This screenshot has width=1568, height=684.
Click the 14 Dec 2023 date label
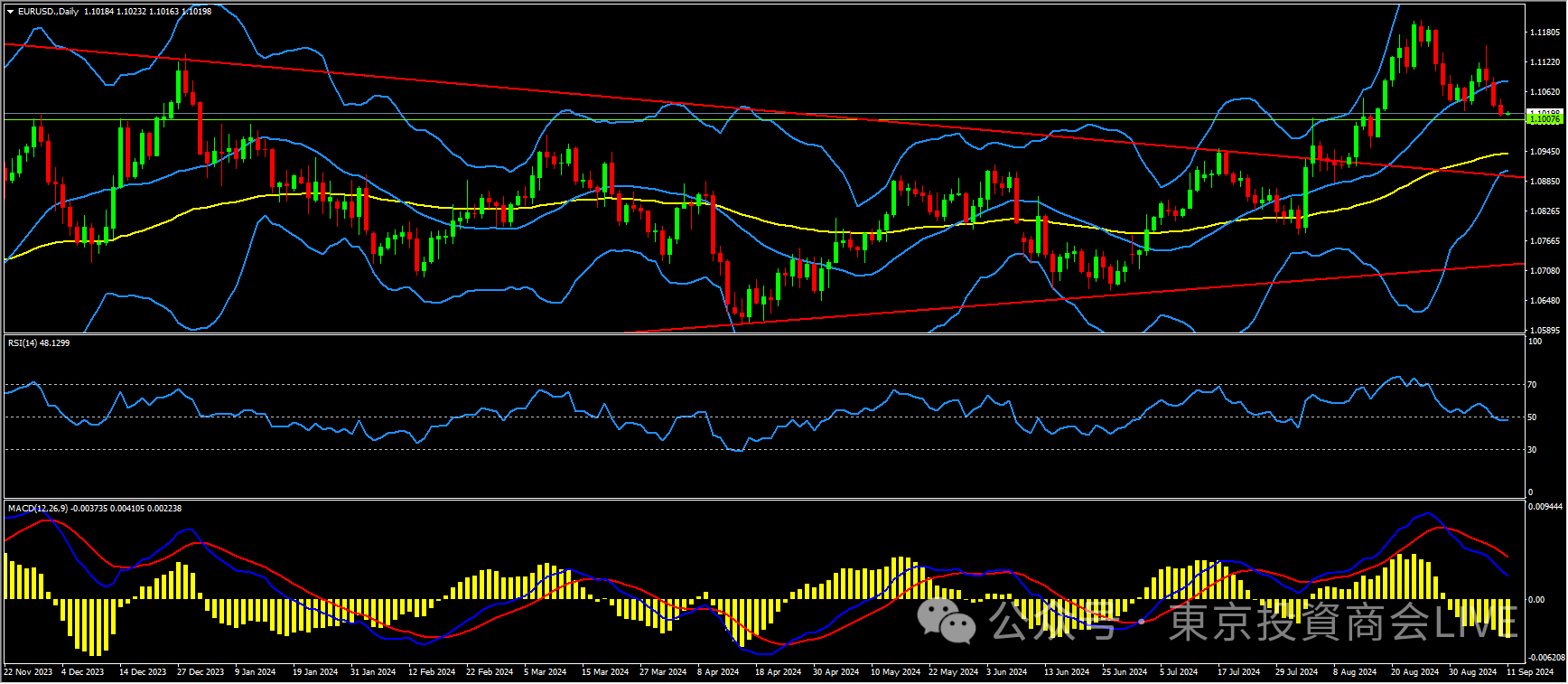click(143, 672)
